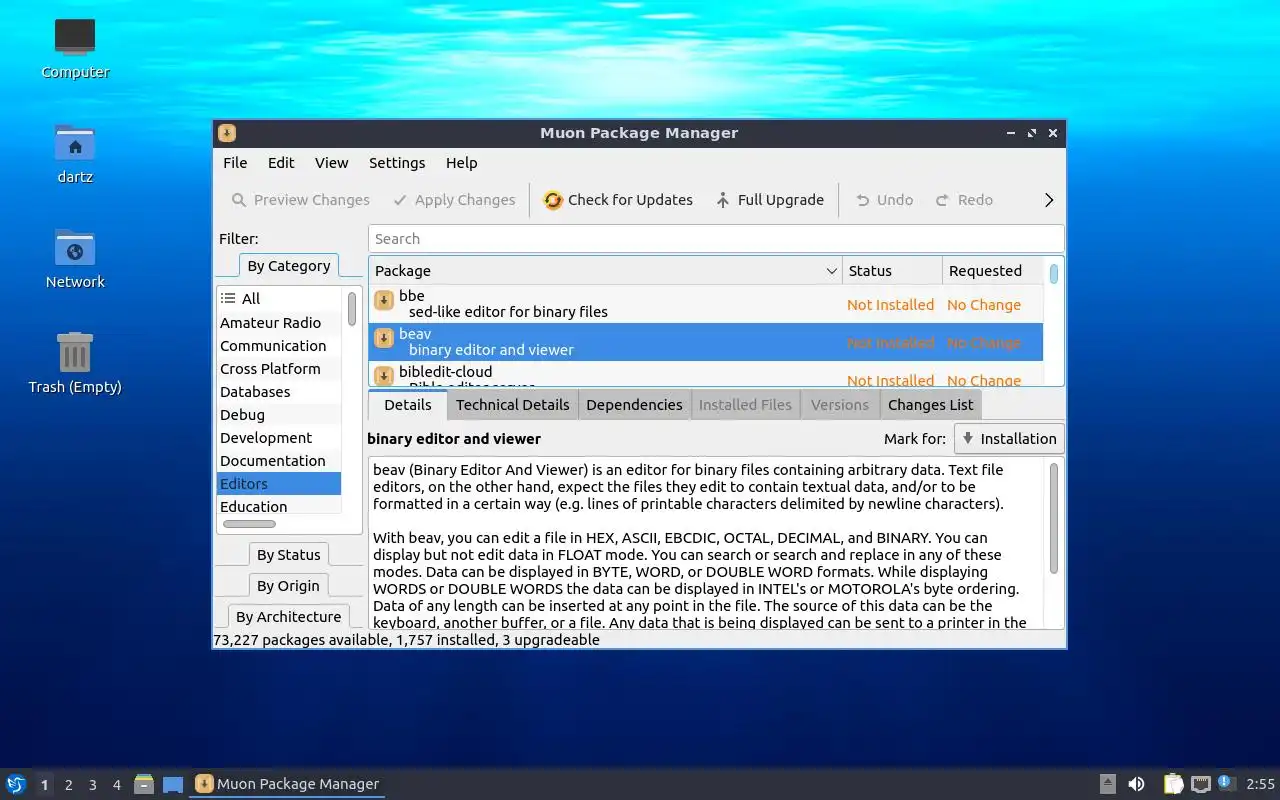The width and height of the screenshot is (1280, 800).
Task: Click Apply Changes toolbar button
Action: point(454,200)
